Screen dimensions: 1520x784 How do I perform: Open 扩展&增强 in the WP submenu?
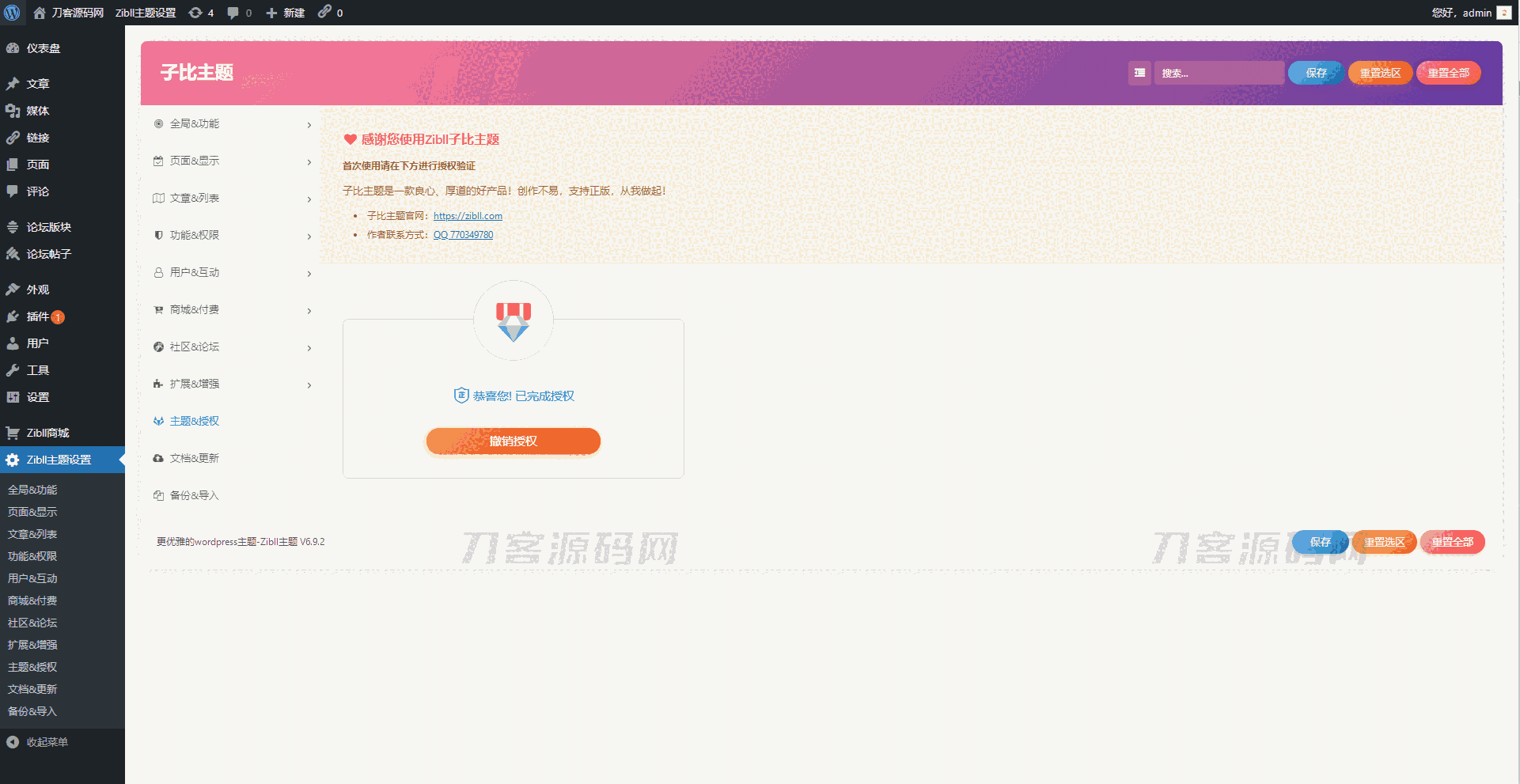point(32,645)
